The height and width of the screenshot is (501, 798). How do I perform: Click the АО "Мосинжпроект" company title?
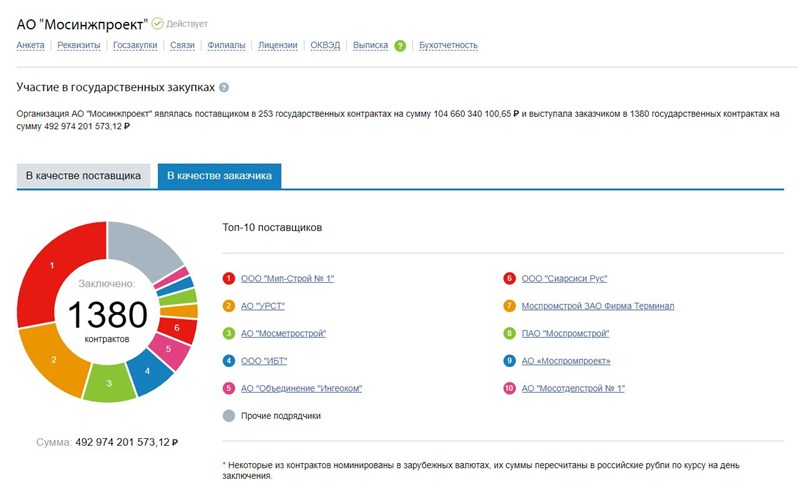(82, 24)
